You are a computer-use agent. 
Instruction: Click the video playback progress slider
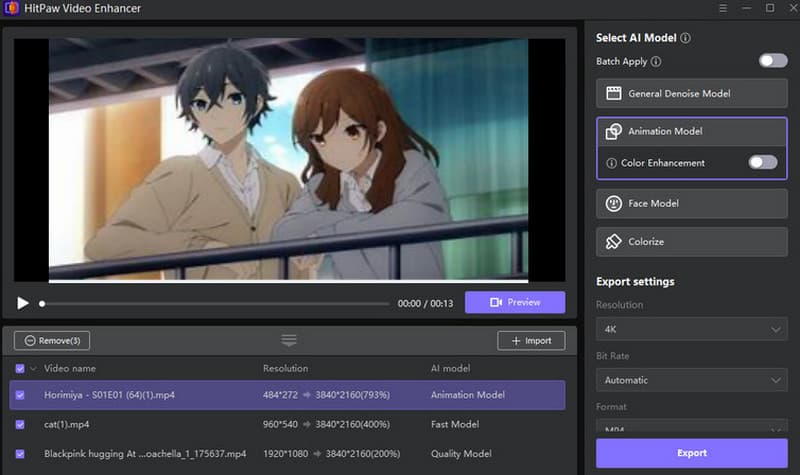(x=215, y=303)
